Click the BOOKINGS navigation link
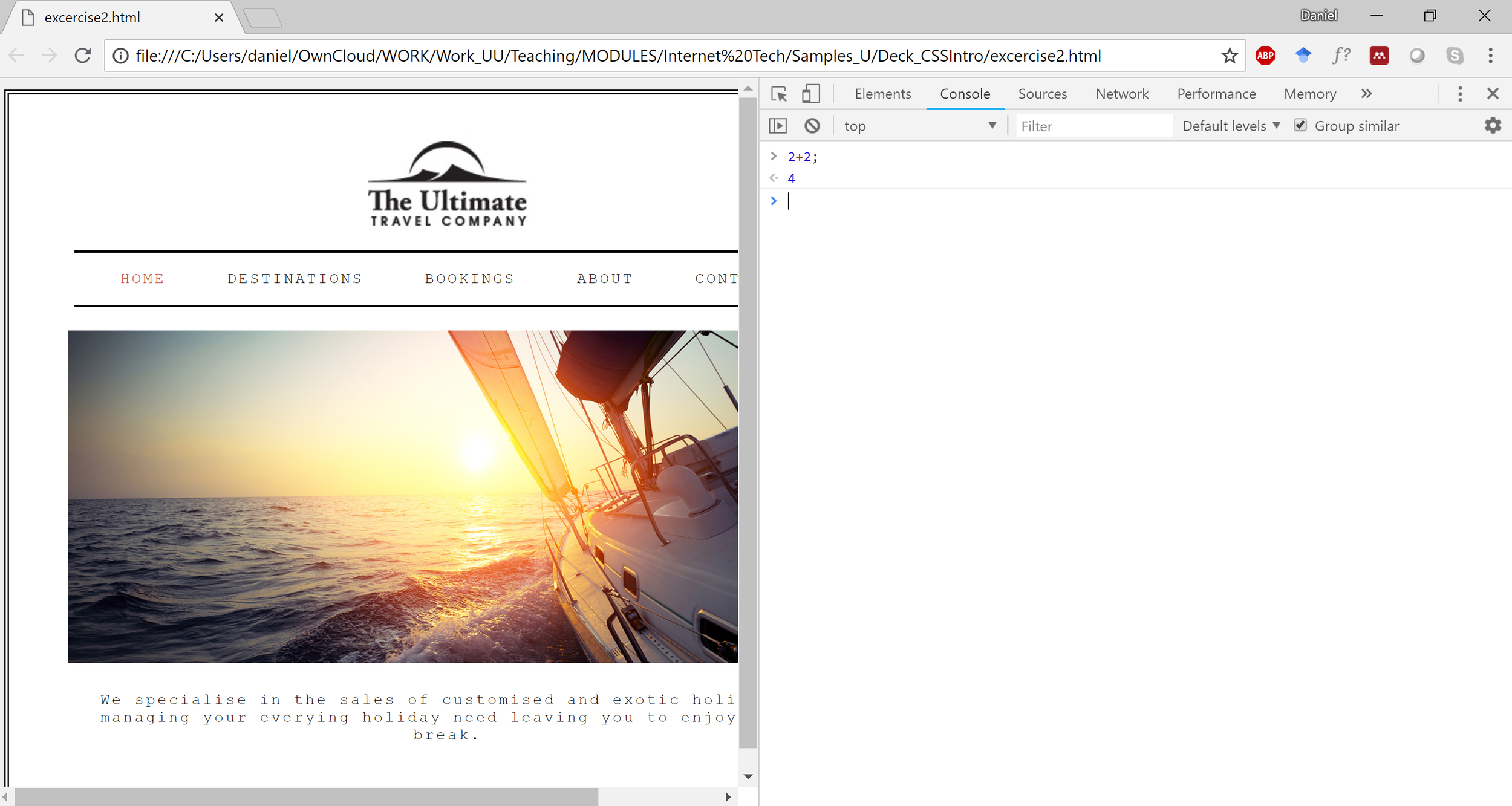Screen dimensions: 1512x806 point(469,279)
